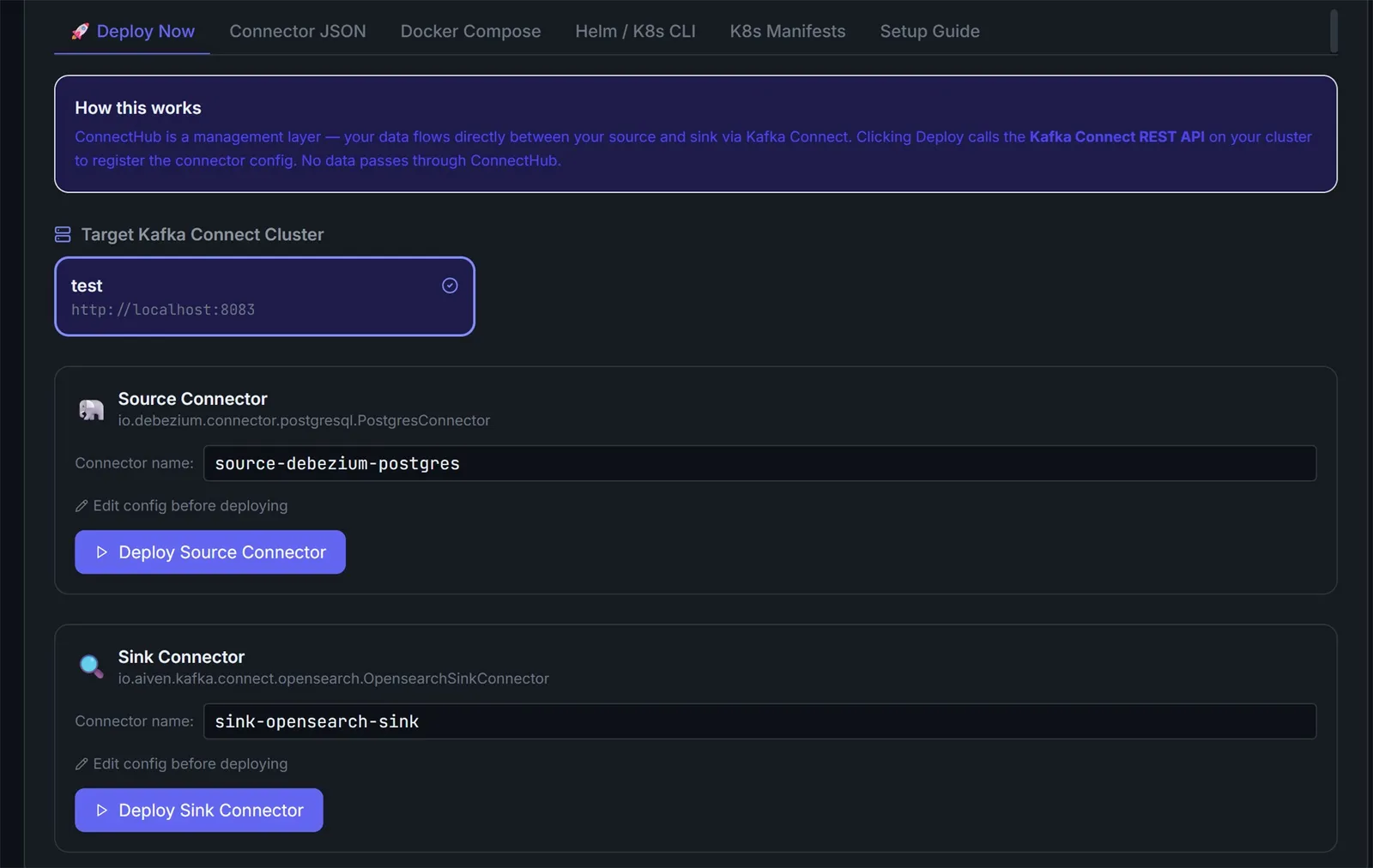Click pencil icon under source connector name
This screenshot has height=868, width=1373.
coord(82,506)
